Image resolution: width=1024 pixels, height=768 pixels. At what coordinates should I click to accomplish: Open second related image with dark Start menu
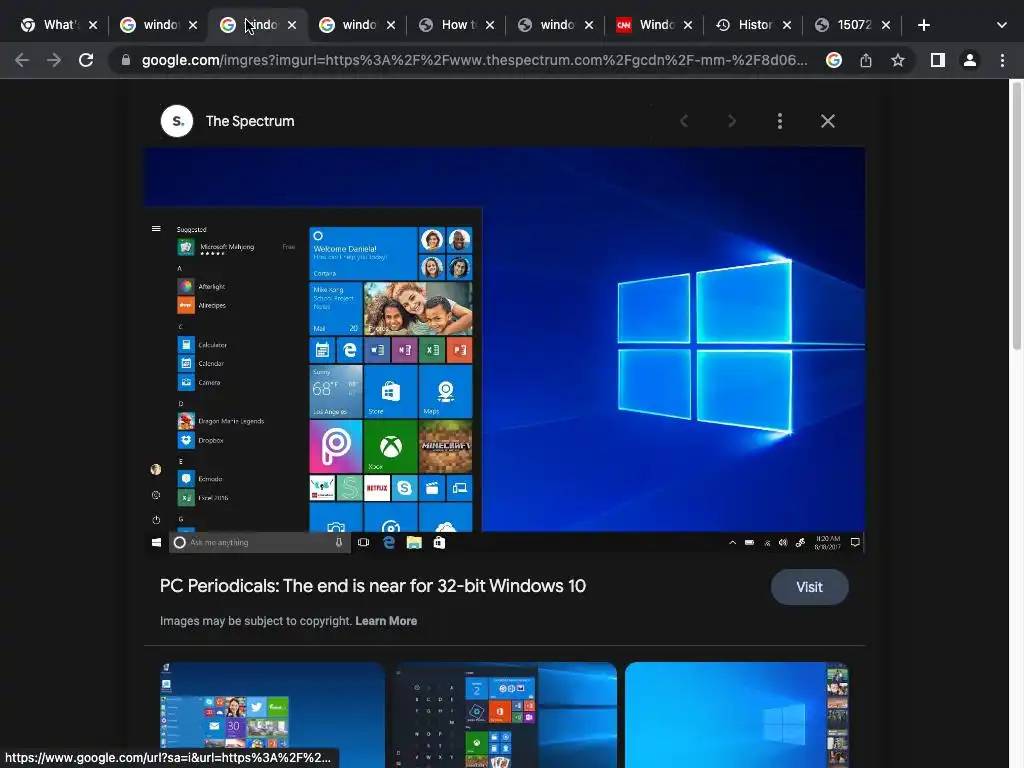click(x=505, y=715)
